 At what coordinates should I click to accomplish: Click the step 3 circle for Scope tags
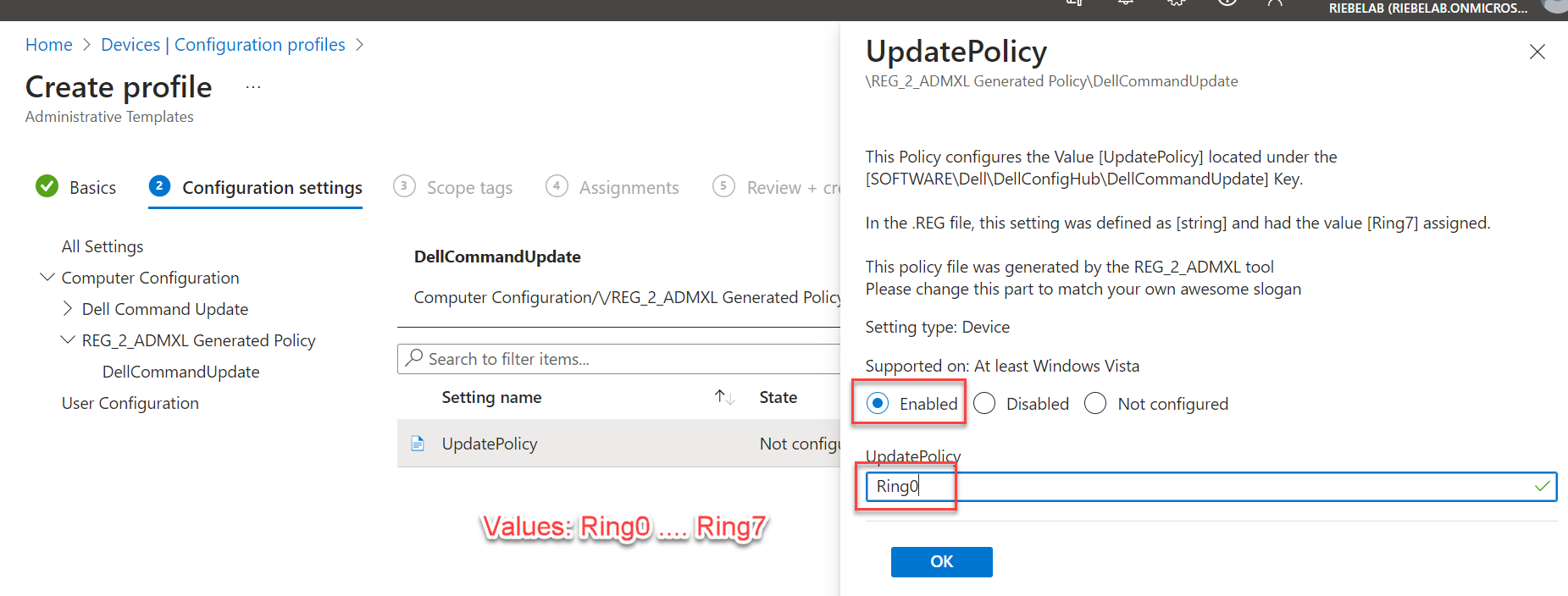click(404, 186)
